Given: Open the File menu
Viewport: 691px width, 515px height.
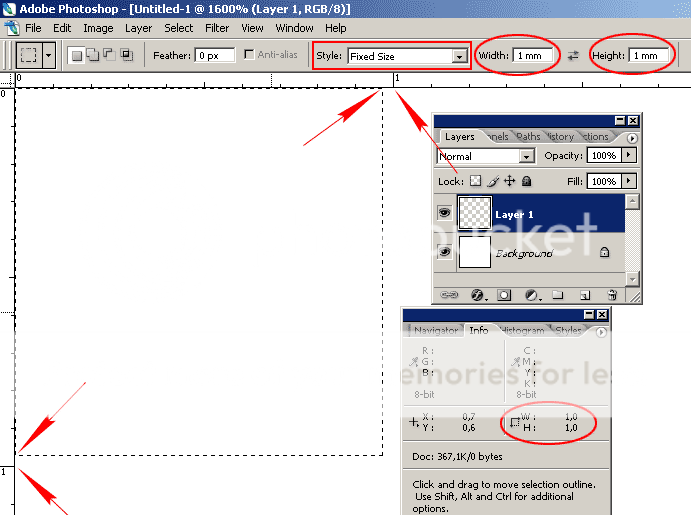Looking at the screenshot, I should 33,28.
